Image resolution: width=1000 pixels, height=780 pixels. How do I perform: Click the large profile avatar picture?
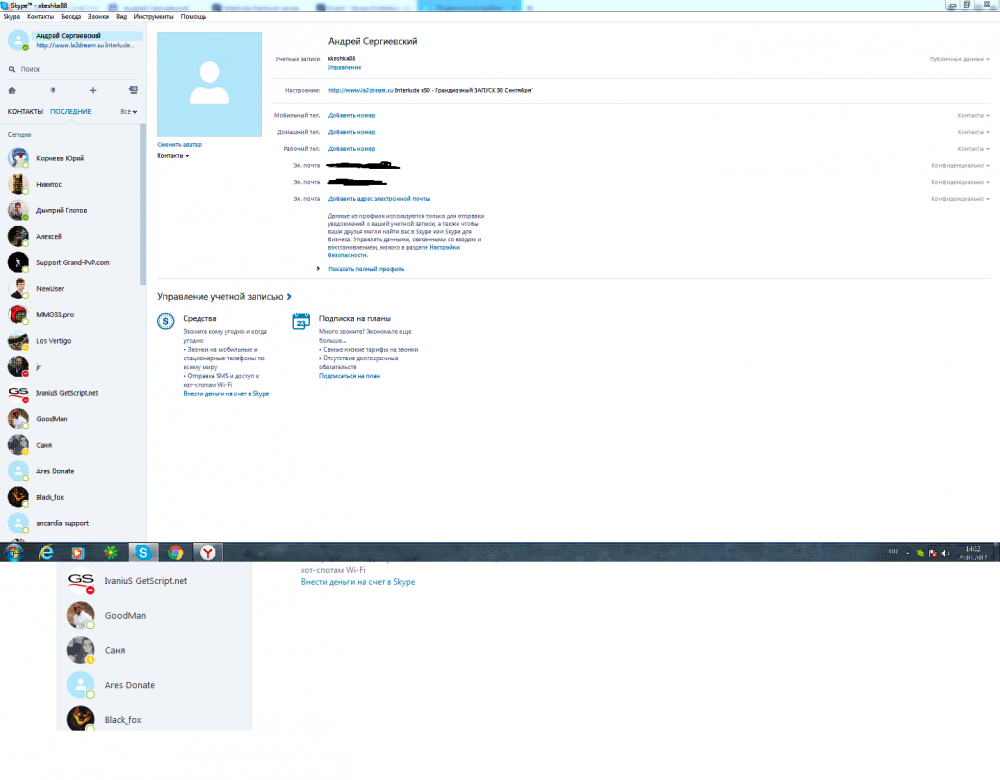(209, 85)
